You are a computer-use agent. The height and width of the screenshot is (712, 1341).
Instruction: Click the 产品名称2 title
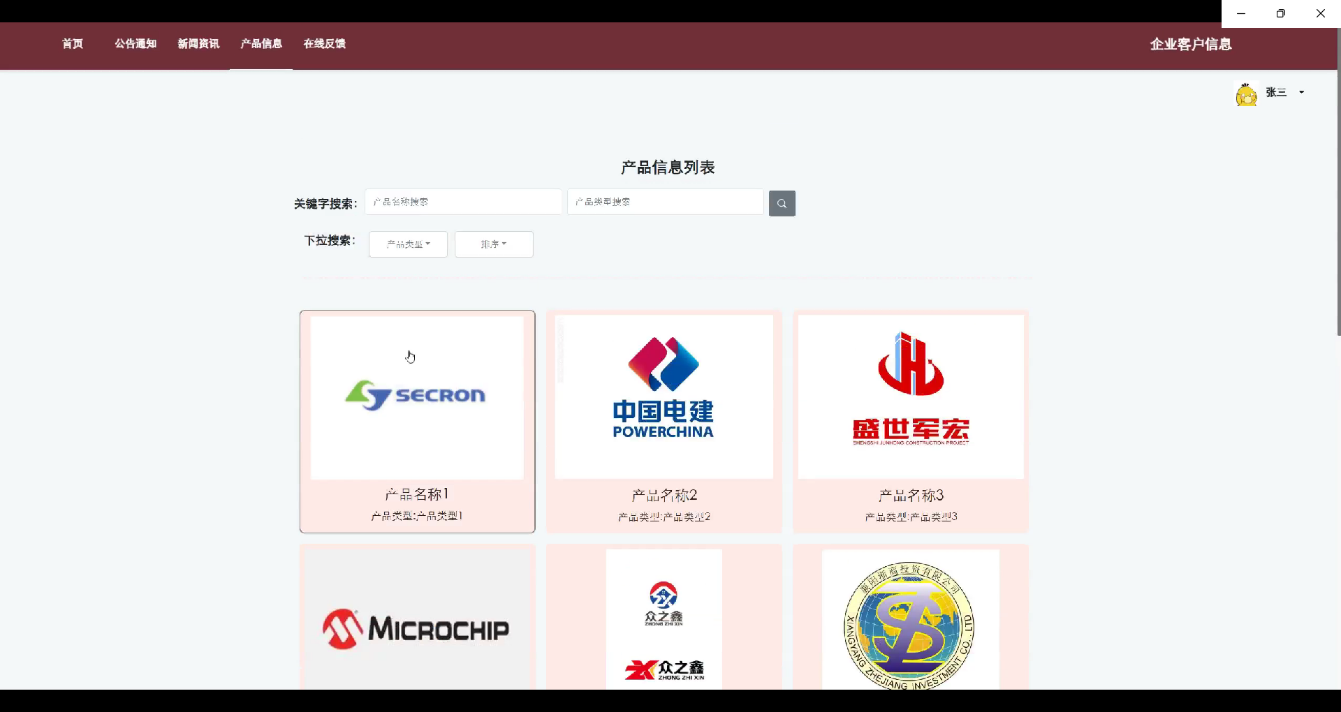pos(664,495)
